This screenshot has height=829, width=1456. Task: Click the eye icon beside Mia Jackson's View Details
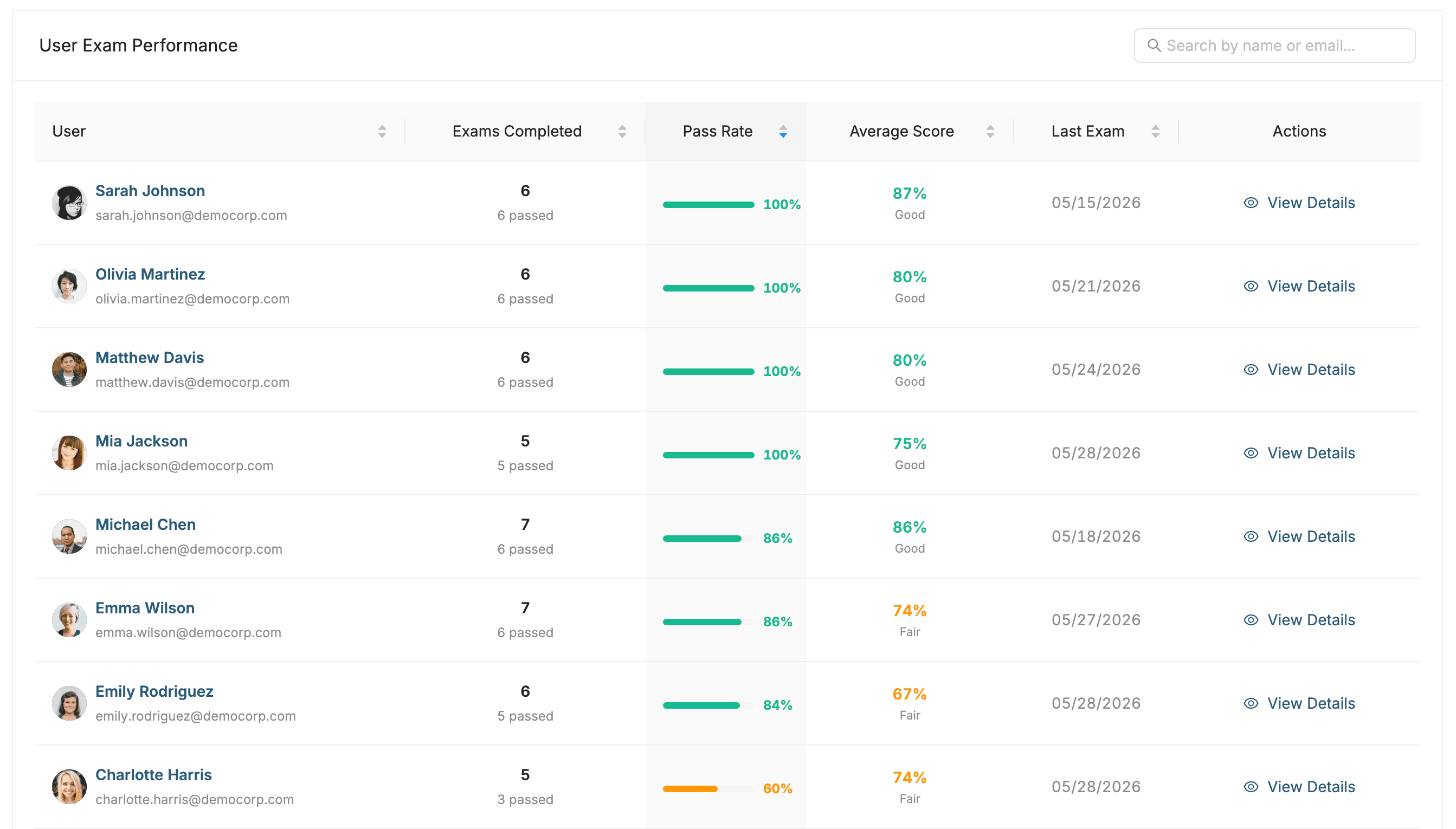click(x=1251, y=452)
